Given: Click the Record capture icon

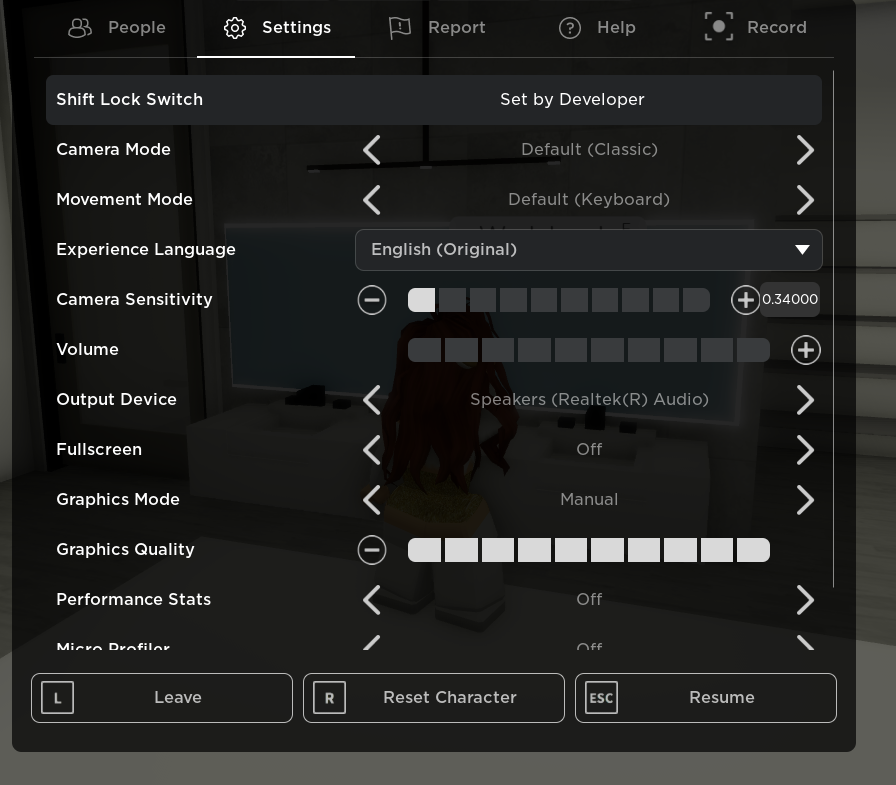Looking at the screenshot, I should [719, 27].
